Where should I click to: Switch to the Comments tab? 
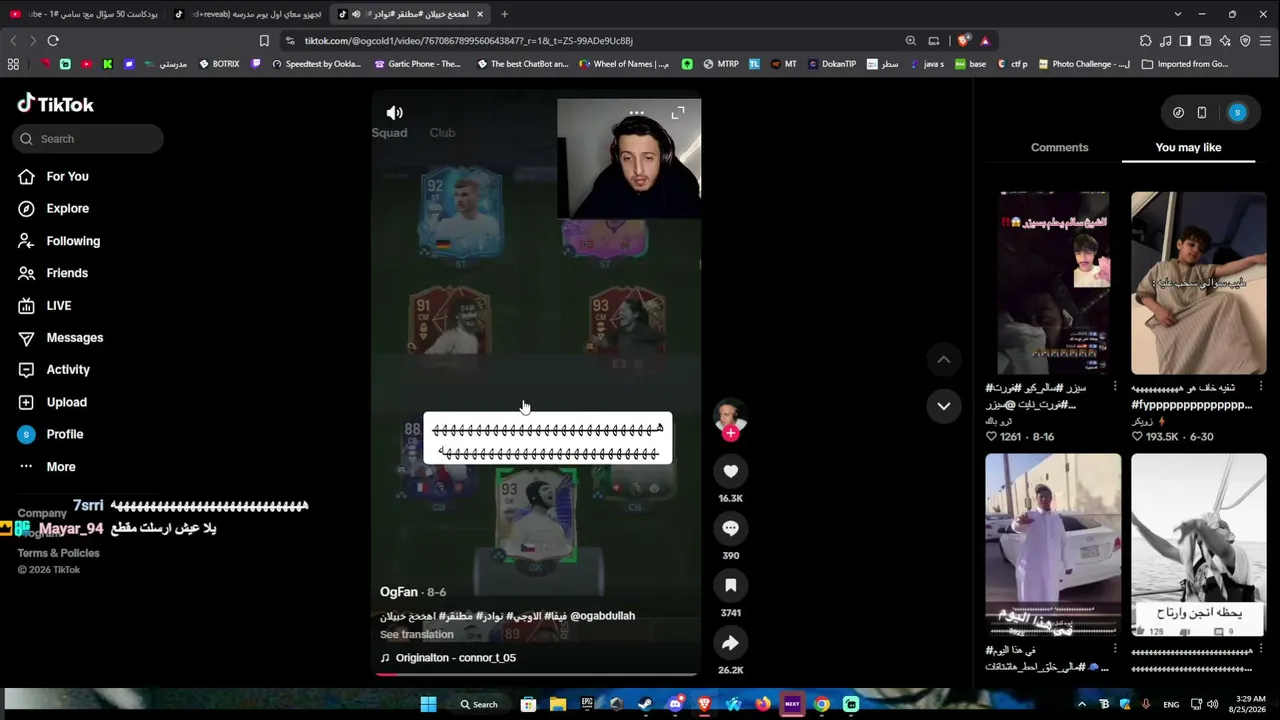click(1059, 147)
